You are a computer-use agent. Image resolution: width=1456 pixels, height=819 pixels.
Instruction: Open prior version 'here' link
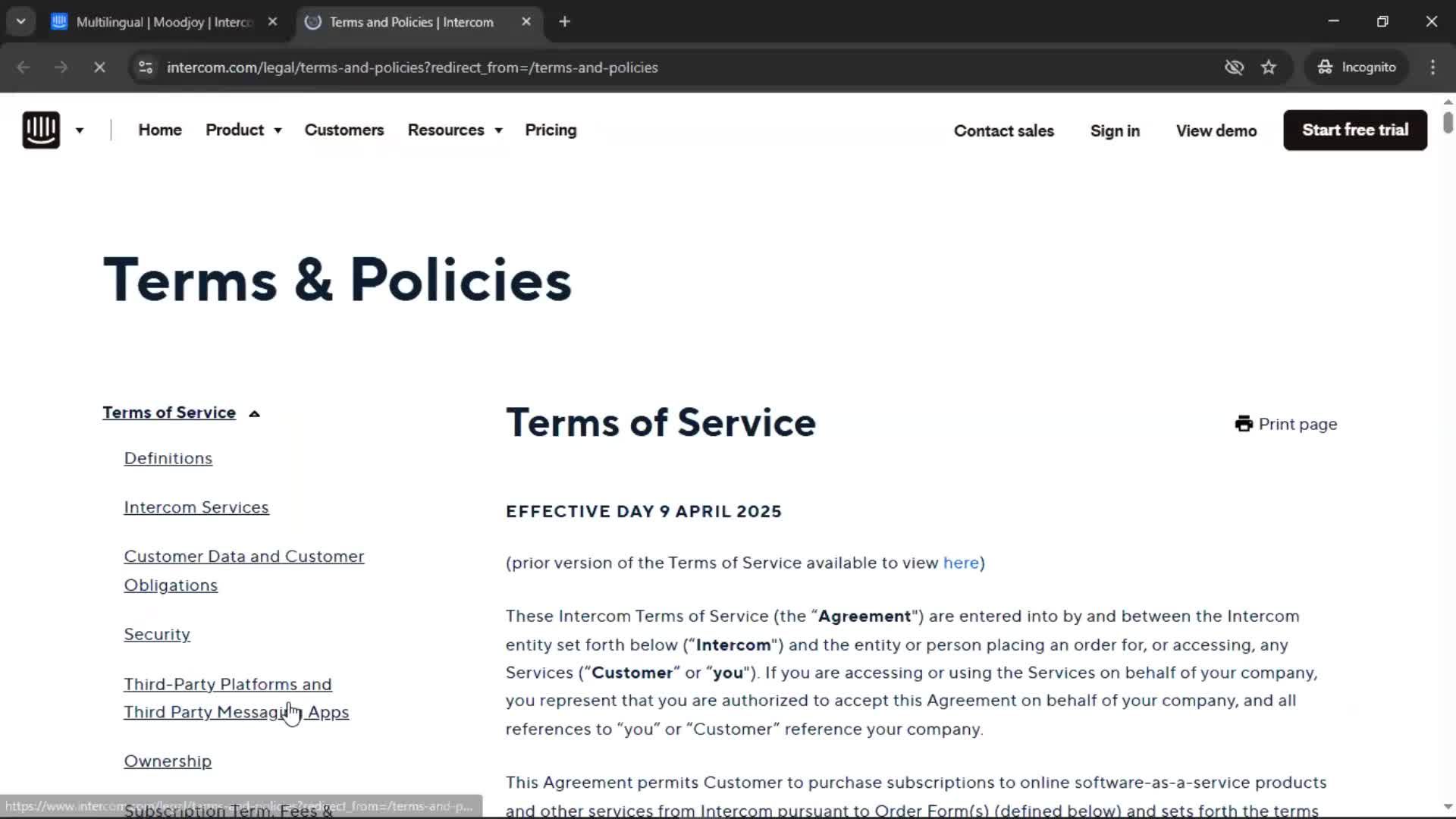[960, 563]
